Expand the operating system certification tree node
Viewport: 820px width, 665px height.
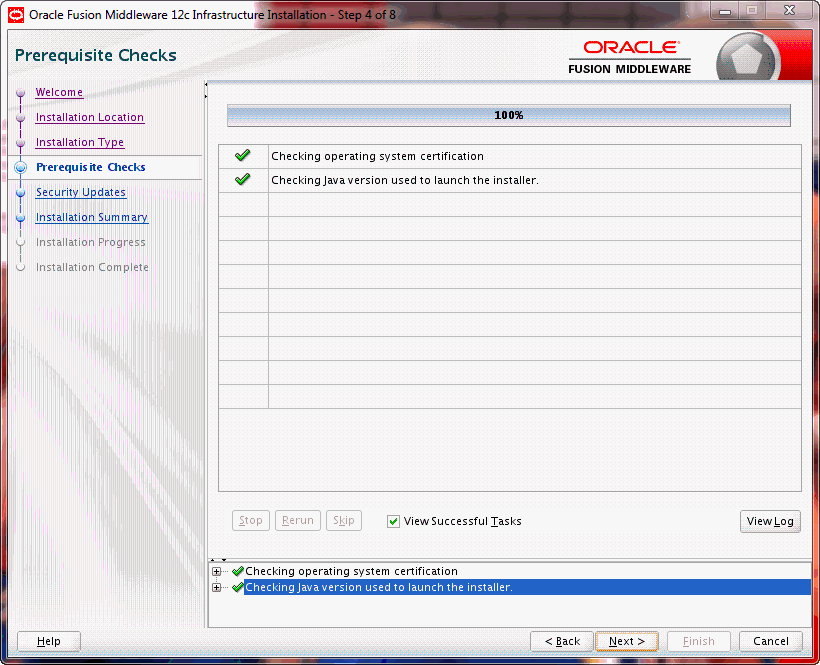tap(217, 571)
